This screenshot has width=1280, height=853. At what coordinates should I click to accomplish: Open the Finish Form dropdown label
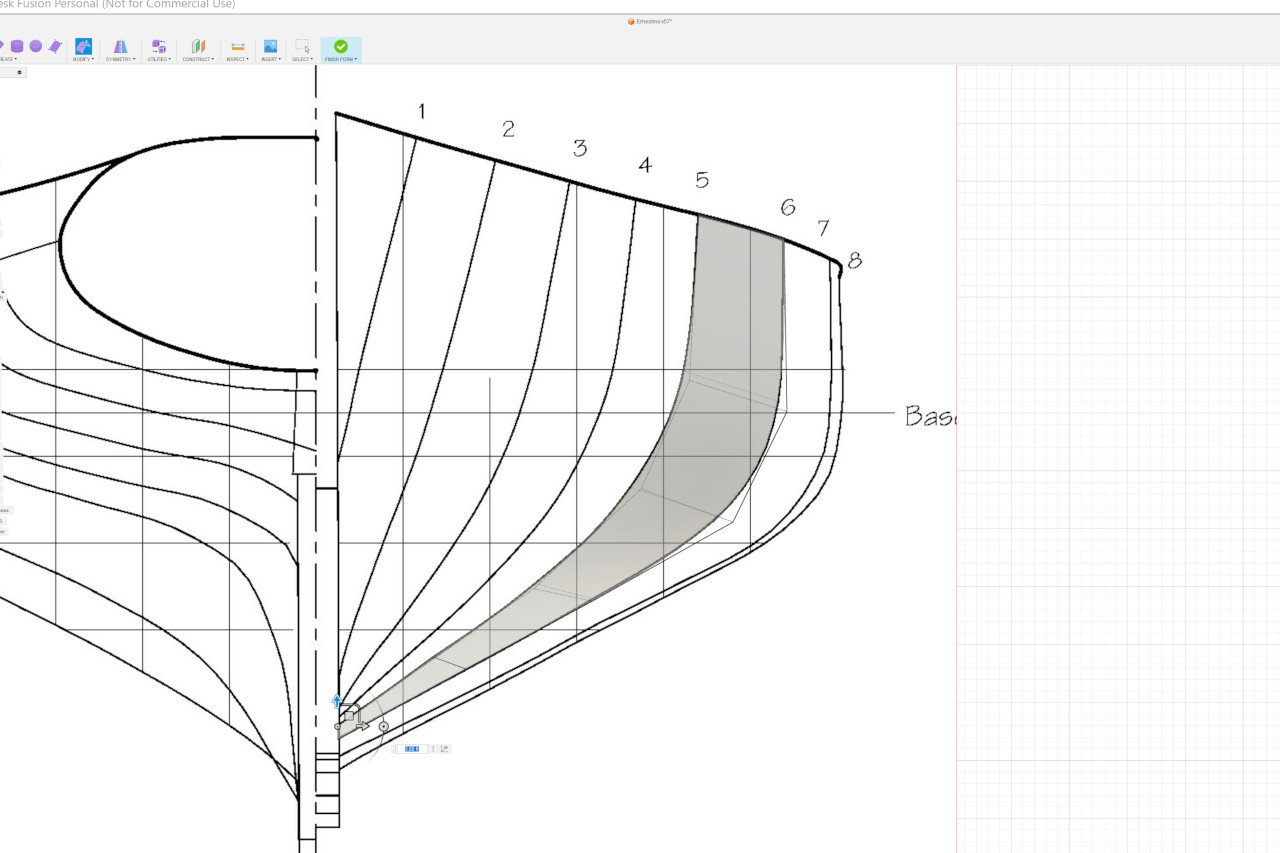point(341,59)
